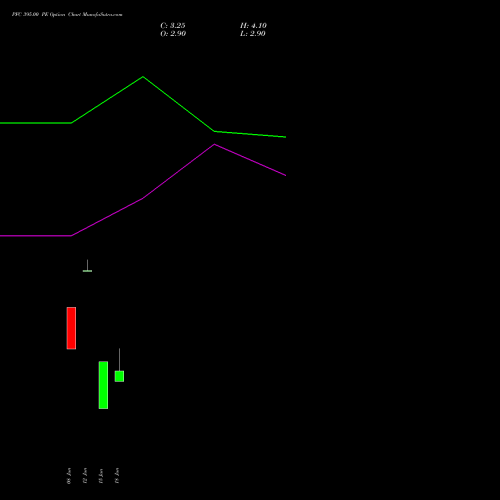Click the date label below the red candle
The width and height of the screenshot is (500, 500).
(69, 476)
